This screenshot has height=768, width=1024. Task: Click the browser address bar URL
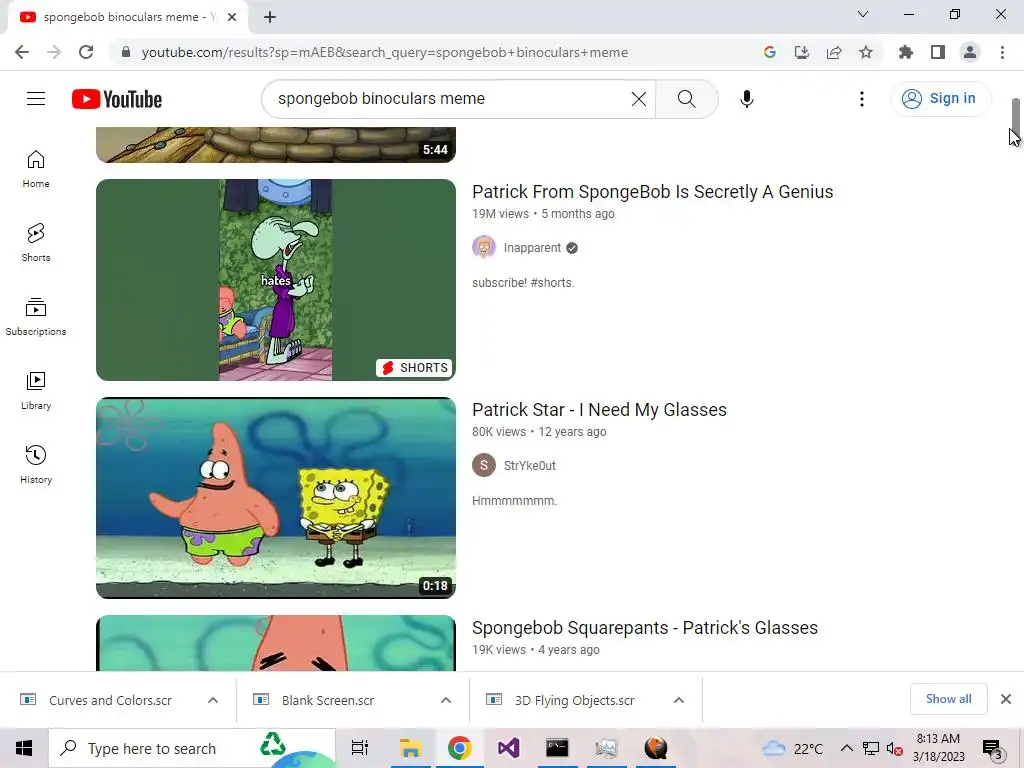click(384, 52)
